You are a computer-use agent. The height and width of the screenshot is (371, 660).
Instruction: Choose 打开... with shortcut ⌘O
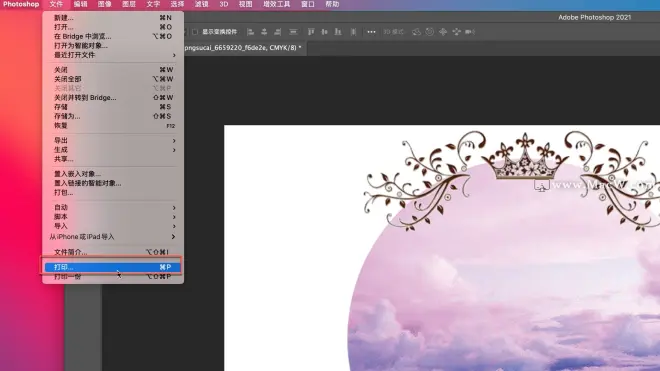click(113, 27)
